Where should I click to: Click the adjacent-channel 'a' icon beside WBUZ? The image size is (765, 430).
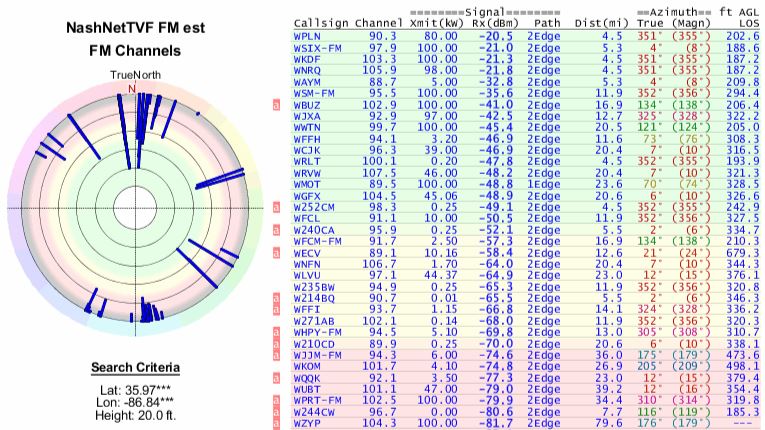[276, 104]
